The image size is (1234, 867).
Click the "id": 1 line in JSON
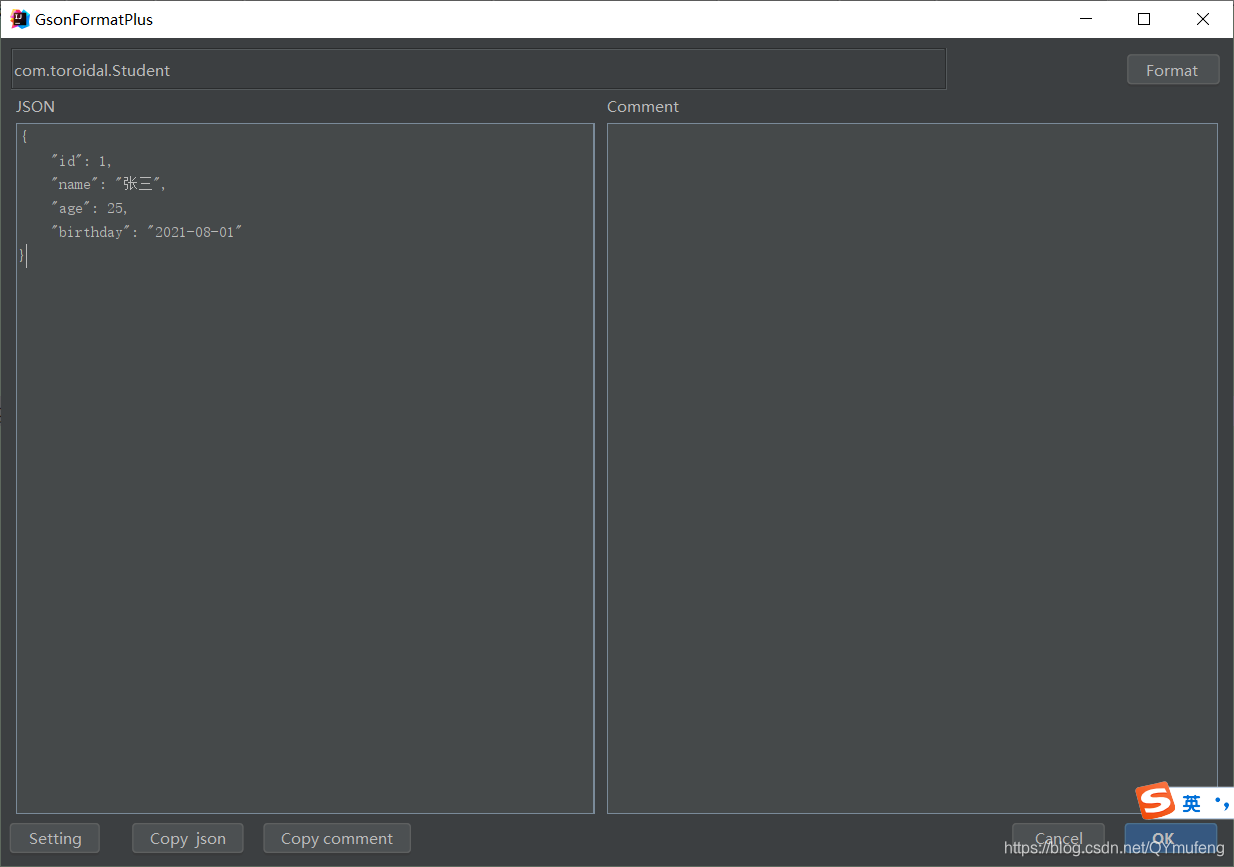(x=82, y=161)
